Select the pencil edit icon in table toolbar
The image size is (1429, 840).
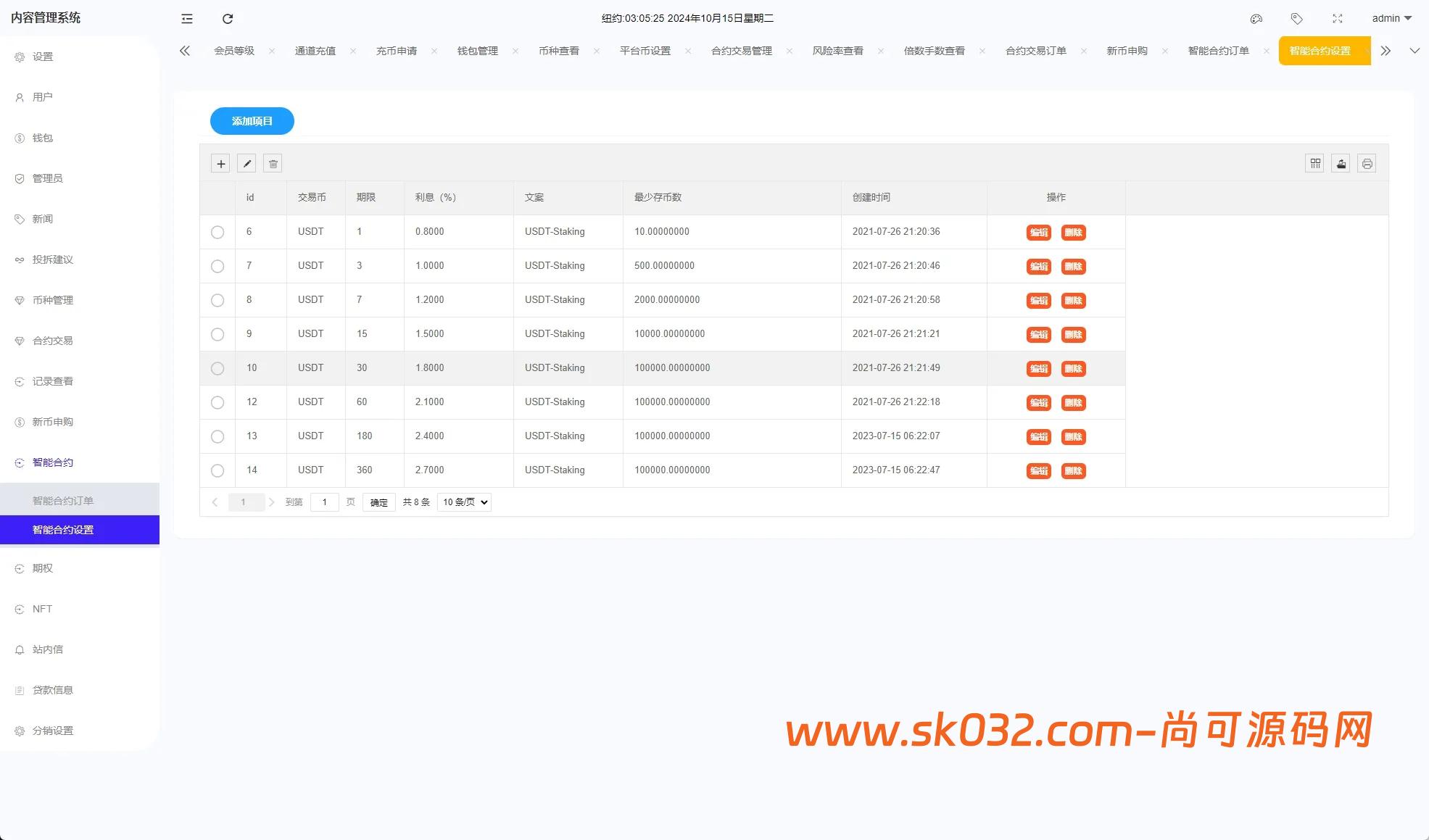pyautogui.click(x=247, y=163)
